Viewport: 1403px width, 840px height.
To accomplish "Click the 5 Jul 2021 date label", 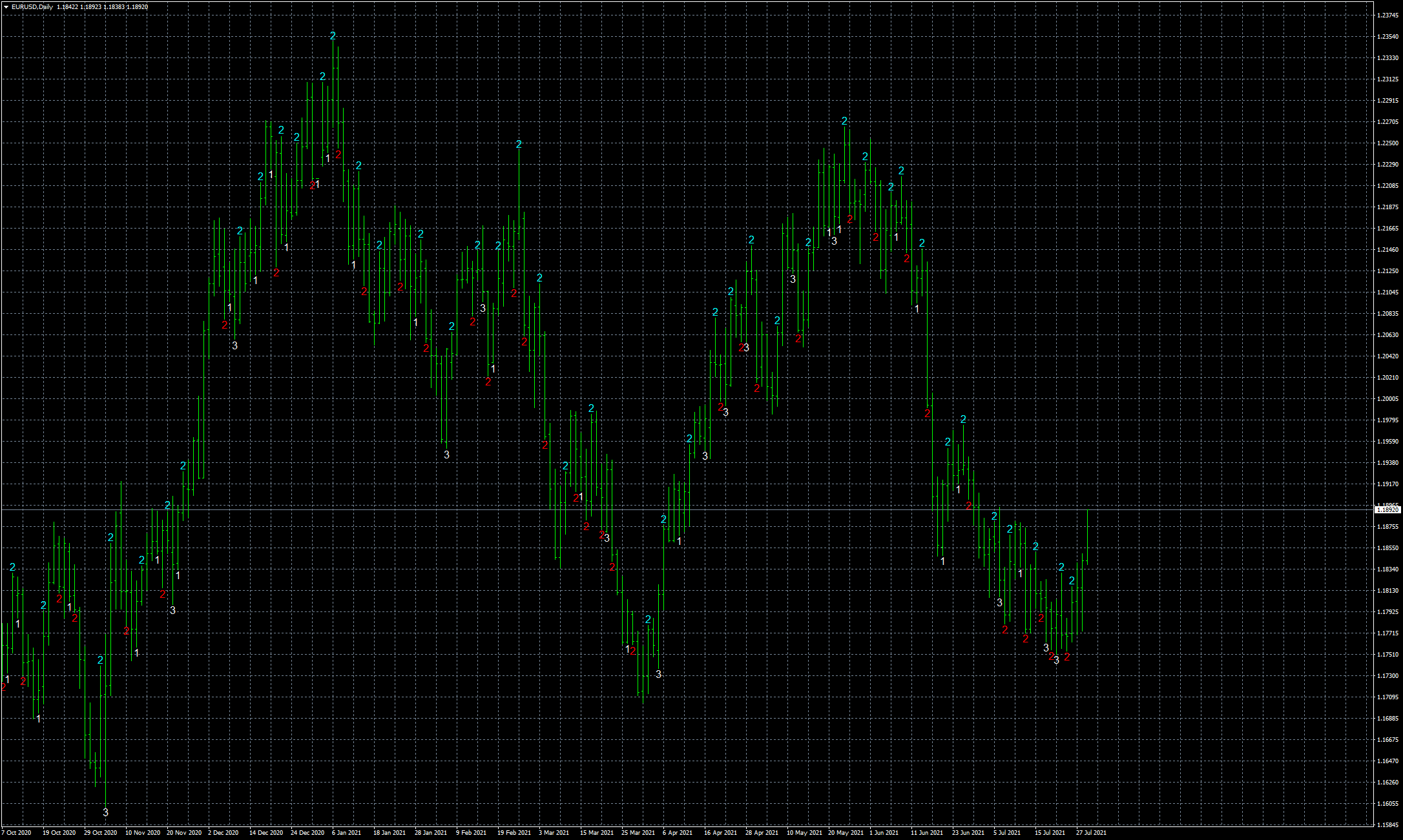I will tap(1006, 833).
